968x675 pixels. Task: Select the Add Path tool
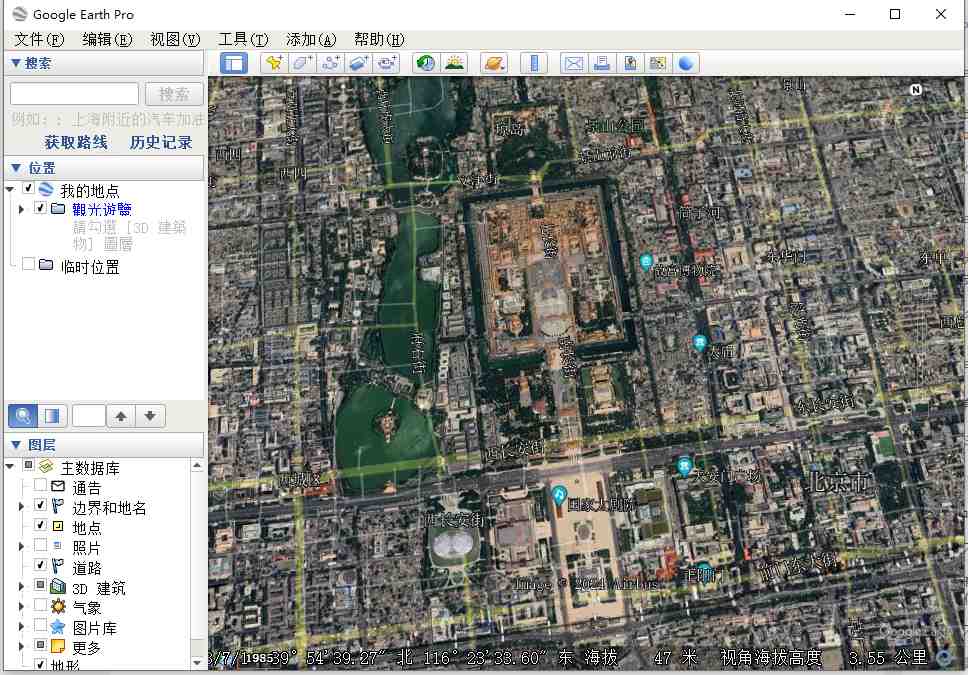[x=329, y=62]
